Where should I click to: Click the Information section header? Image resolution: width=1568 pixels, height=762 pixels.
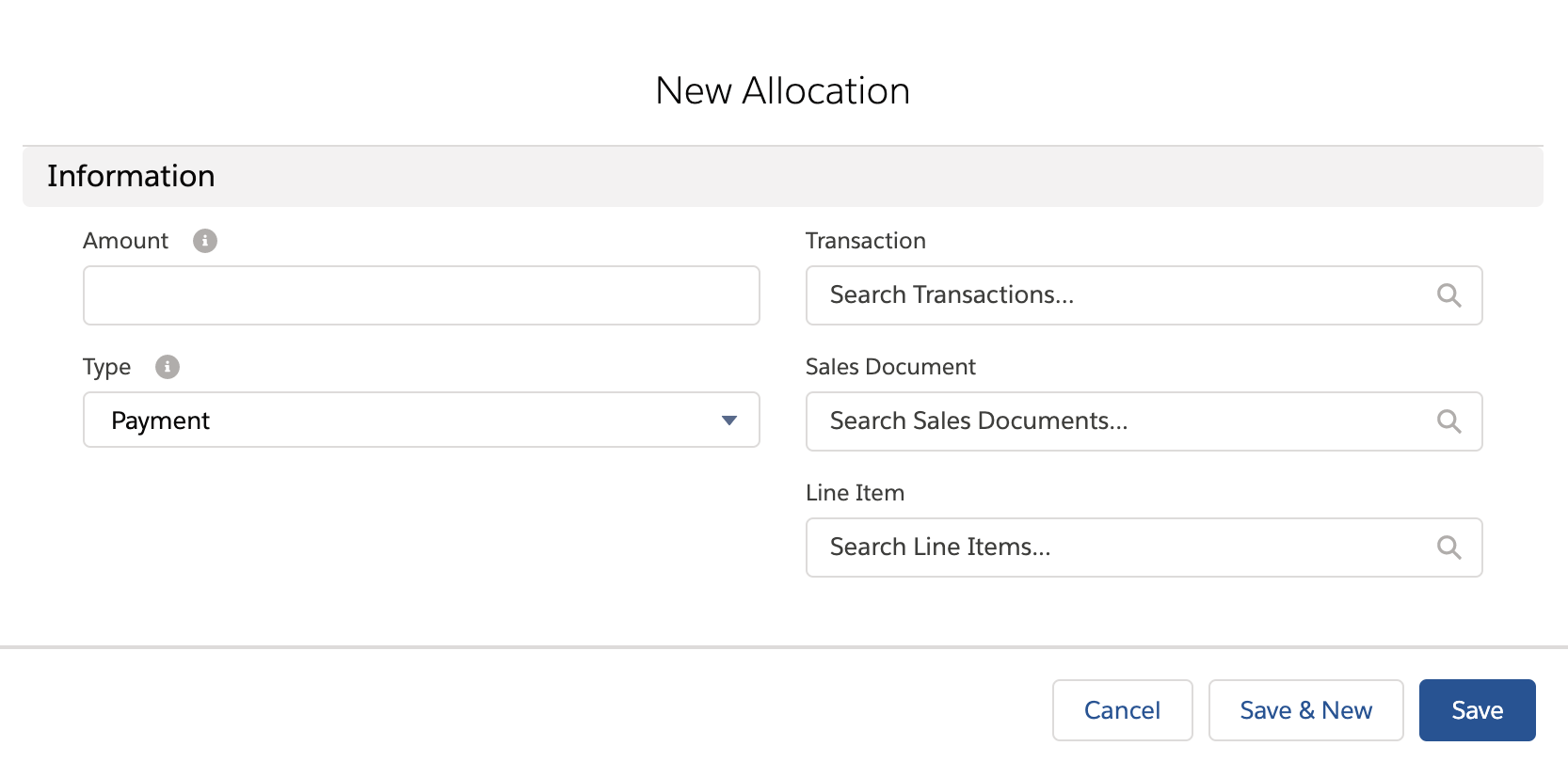[x=131, y=176]
